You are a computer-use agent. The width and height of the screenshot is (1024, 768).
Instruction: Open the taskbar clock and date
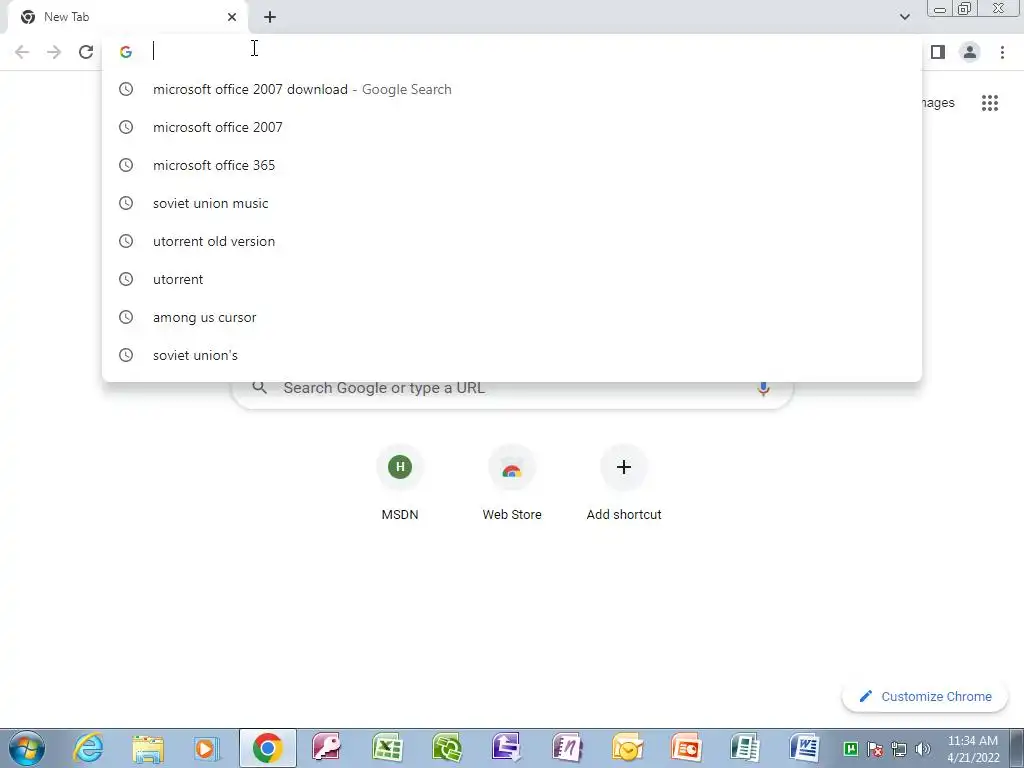pyautogui.click(x=973, y=749)
